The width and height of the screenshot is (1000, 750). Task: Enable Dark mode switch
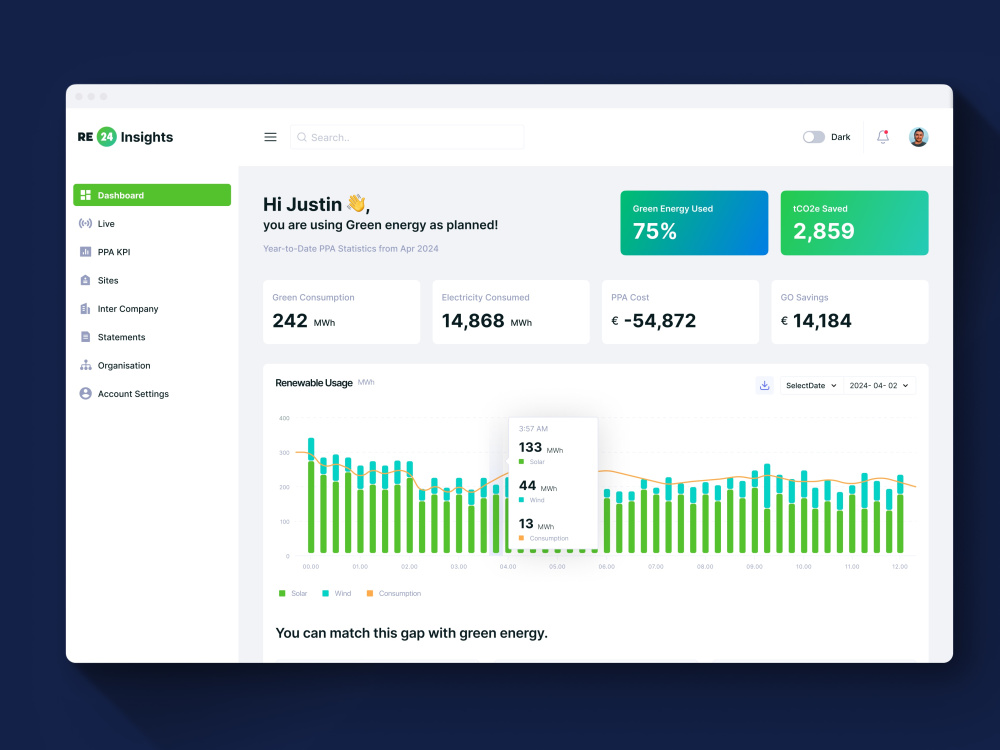click(x=814, y=137)
